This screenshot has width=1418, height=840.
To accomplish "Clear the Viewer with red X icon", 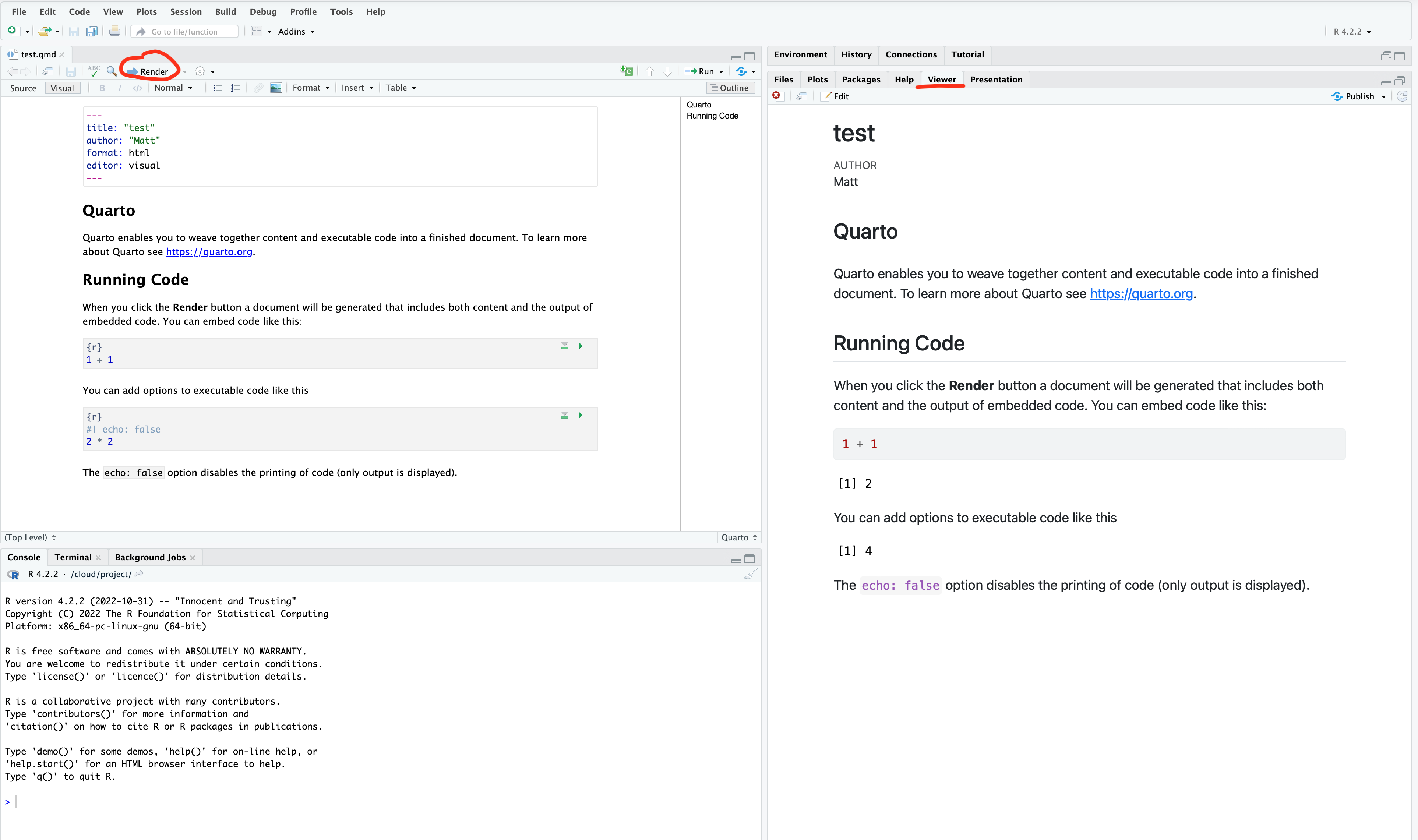I will tap(777, 96).
